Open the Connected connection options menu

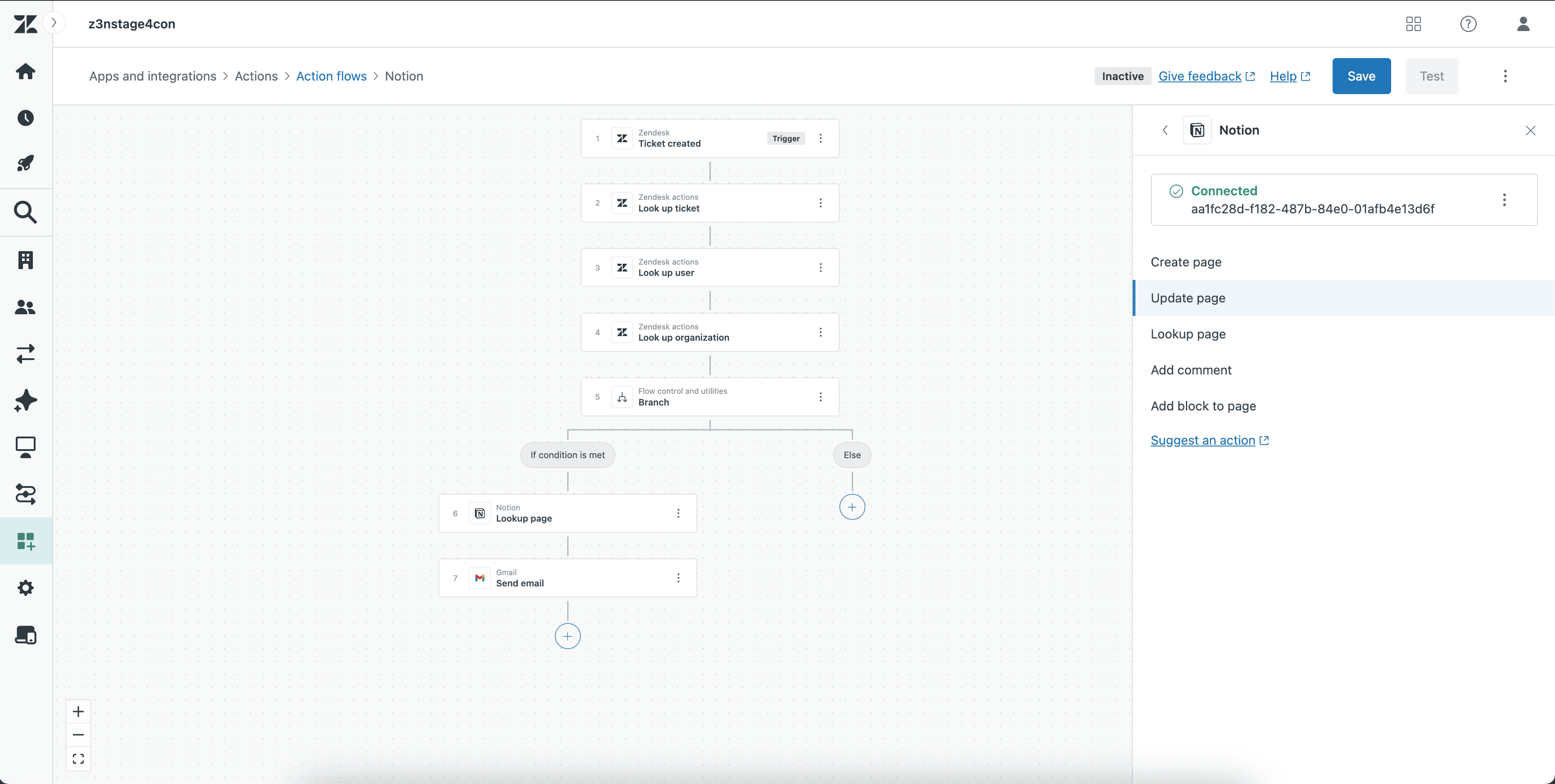1504,200
